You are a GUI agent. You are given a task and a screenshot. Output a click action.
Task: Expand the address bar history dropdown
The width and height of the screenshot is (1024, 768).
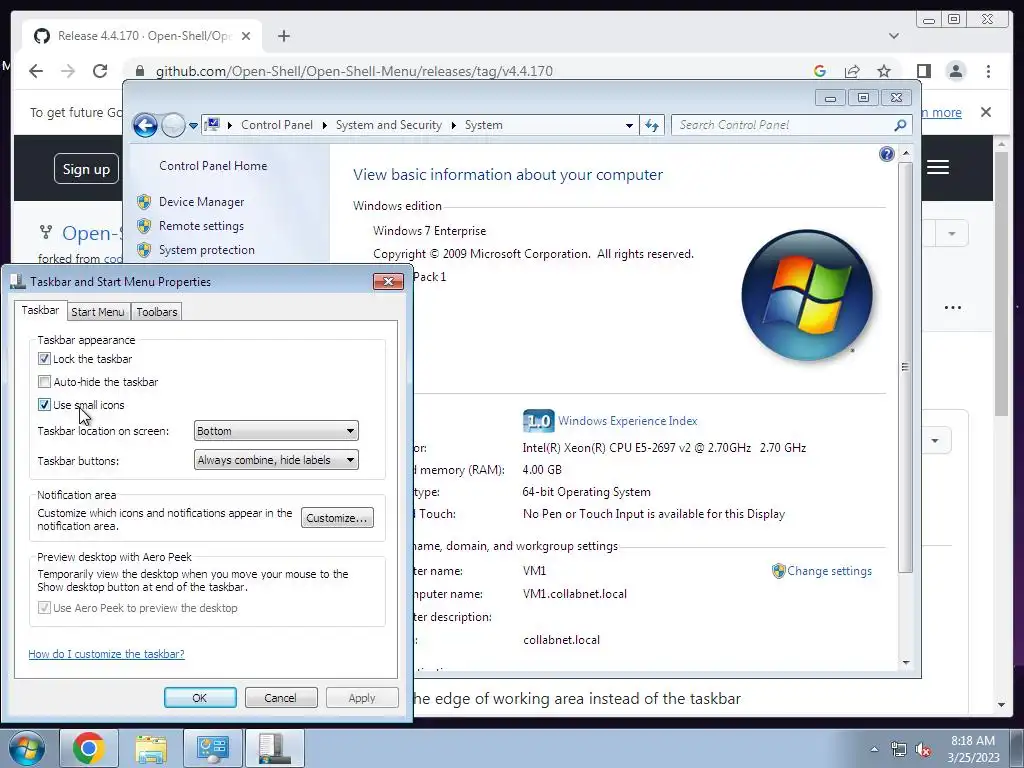pos(629,125)
